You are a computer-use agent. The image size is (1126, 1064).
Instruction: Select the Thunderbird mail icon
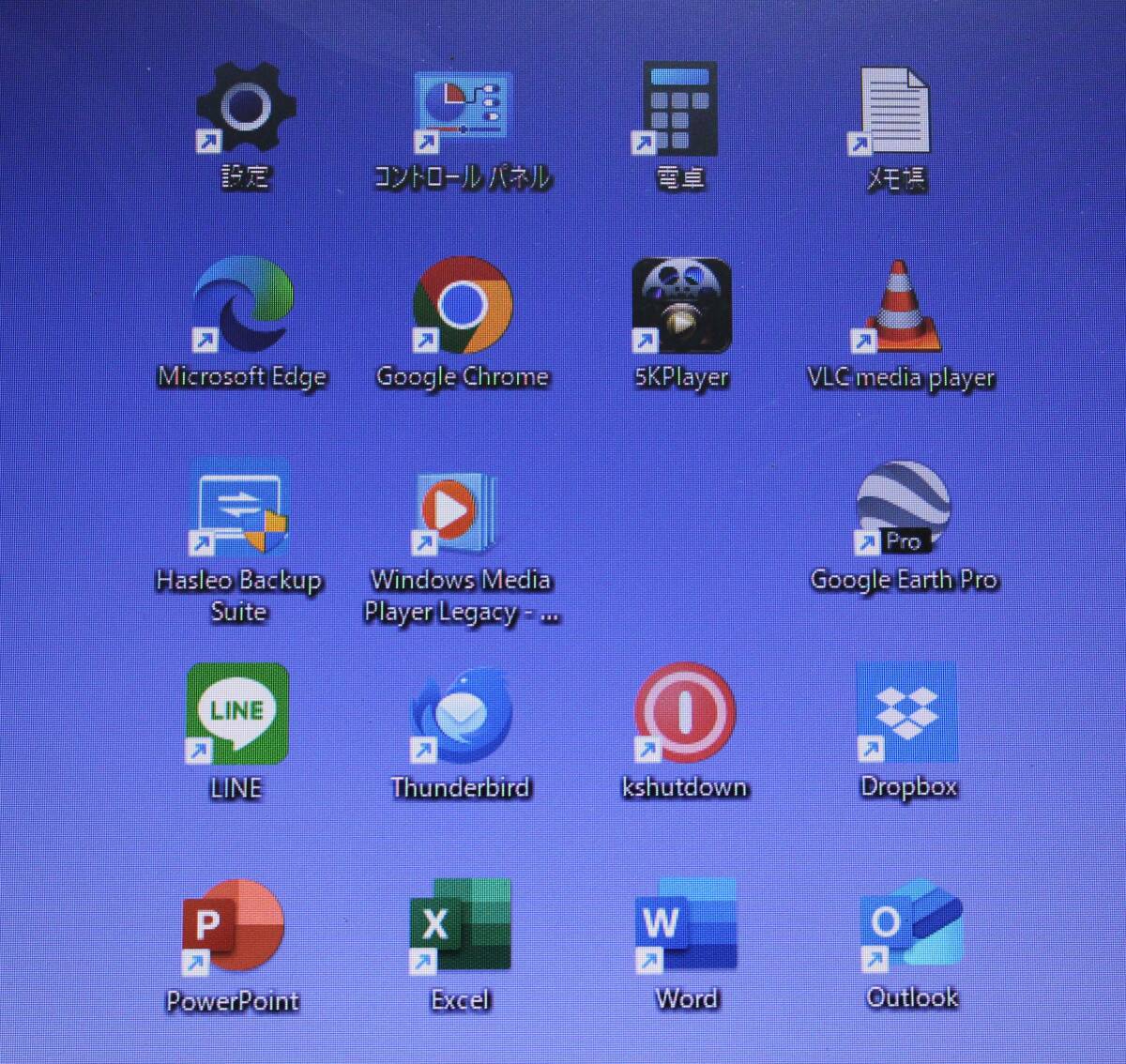462,717
